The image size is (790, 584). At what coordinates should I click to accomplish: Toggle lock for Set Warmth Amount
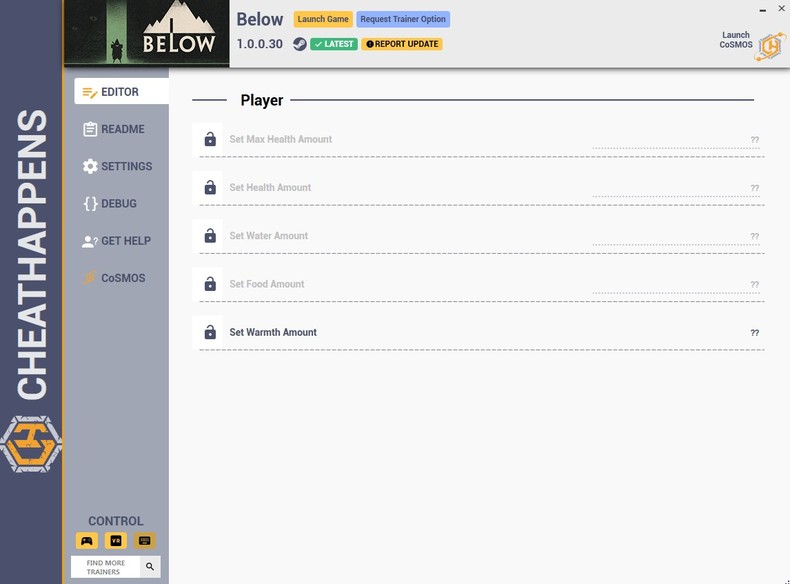pyautogui.click(x=210, y=332)
